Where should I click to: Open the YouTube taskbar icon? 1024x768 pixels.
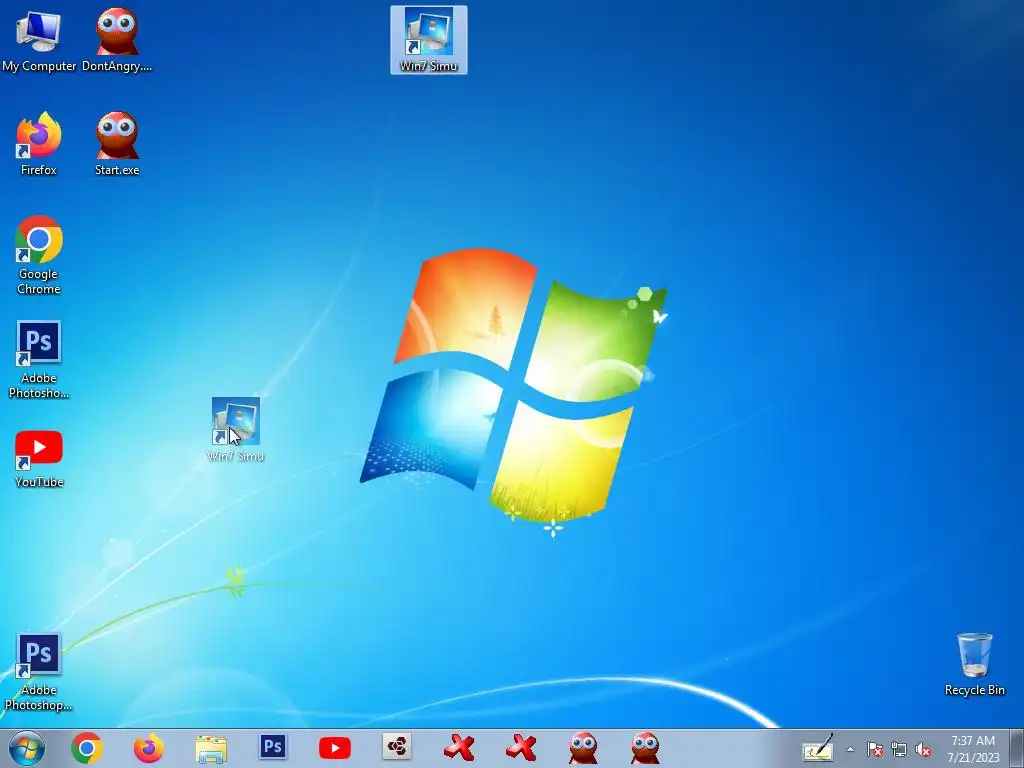(334, 748)
